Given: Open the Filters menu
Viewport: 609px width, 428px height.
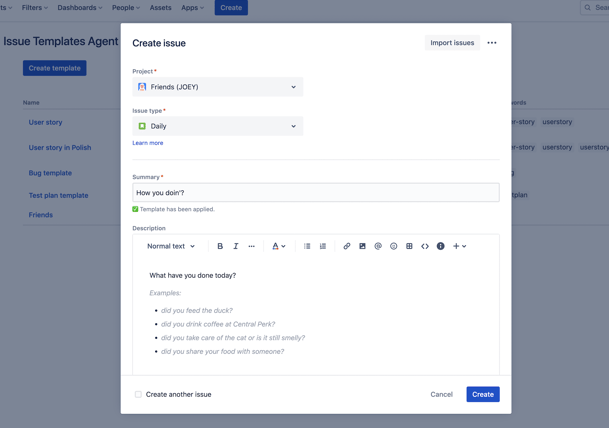Looking at the screenshot, I should [35, 7].
